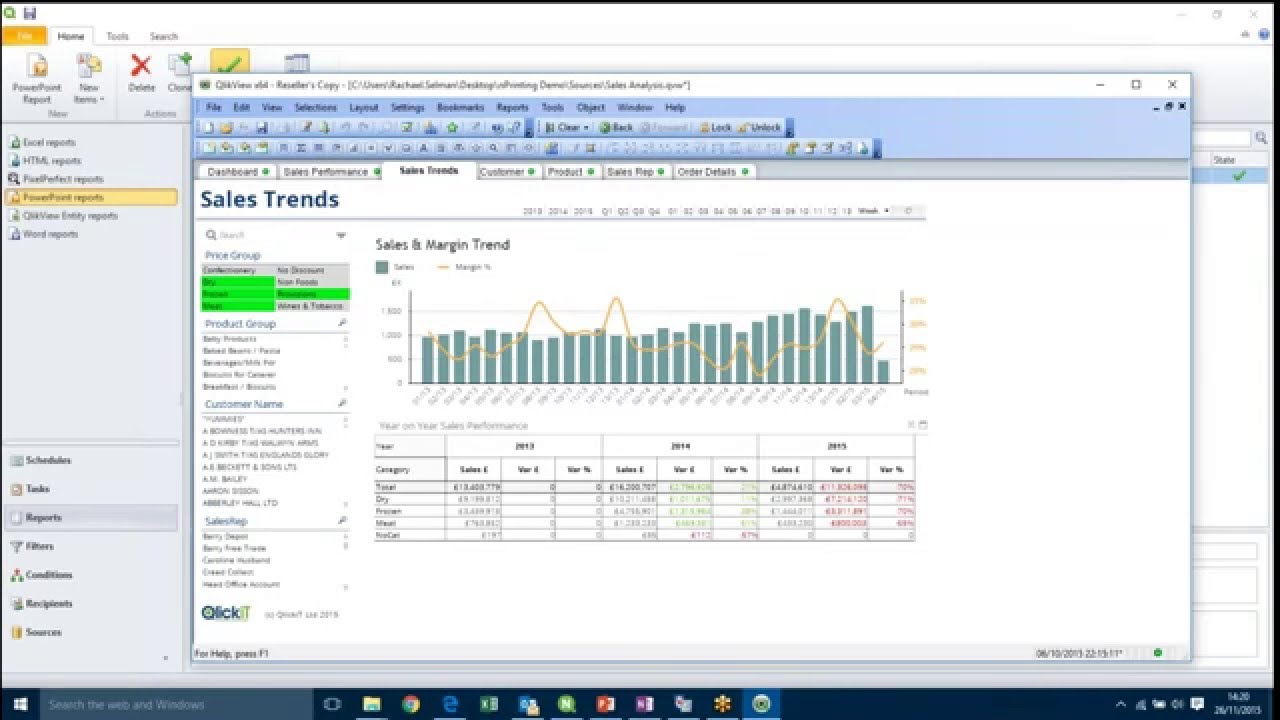The image size is (1280, 720).
Task: Select HTML reports in NPrinting sidebar
Action: click(52, 160)
